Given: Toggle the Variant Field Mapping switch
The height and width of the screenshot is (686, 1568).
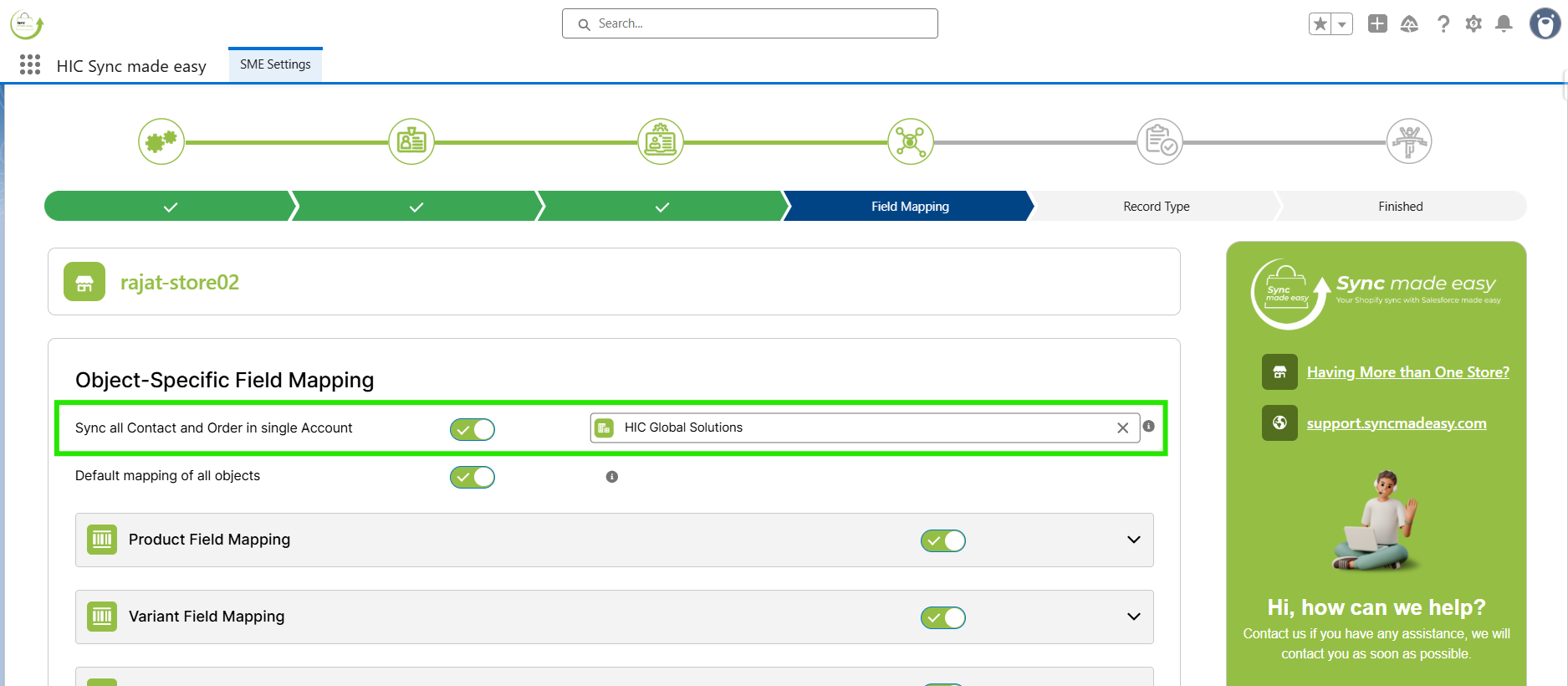Looking at the screenshot, I should [x=943, y=617].
